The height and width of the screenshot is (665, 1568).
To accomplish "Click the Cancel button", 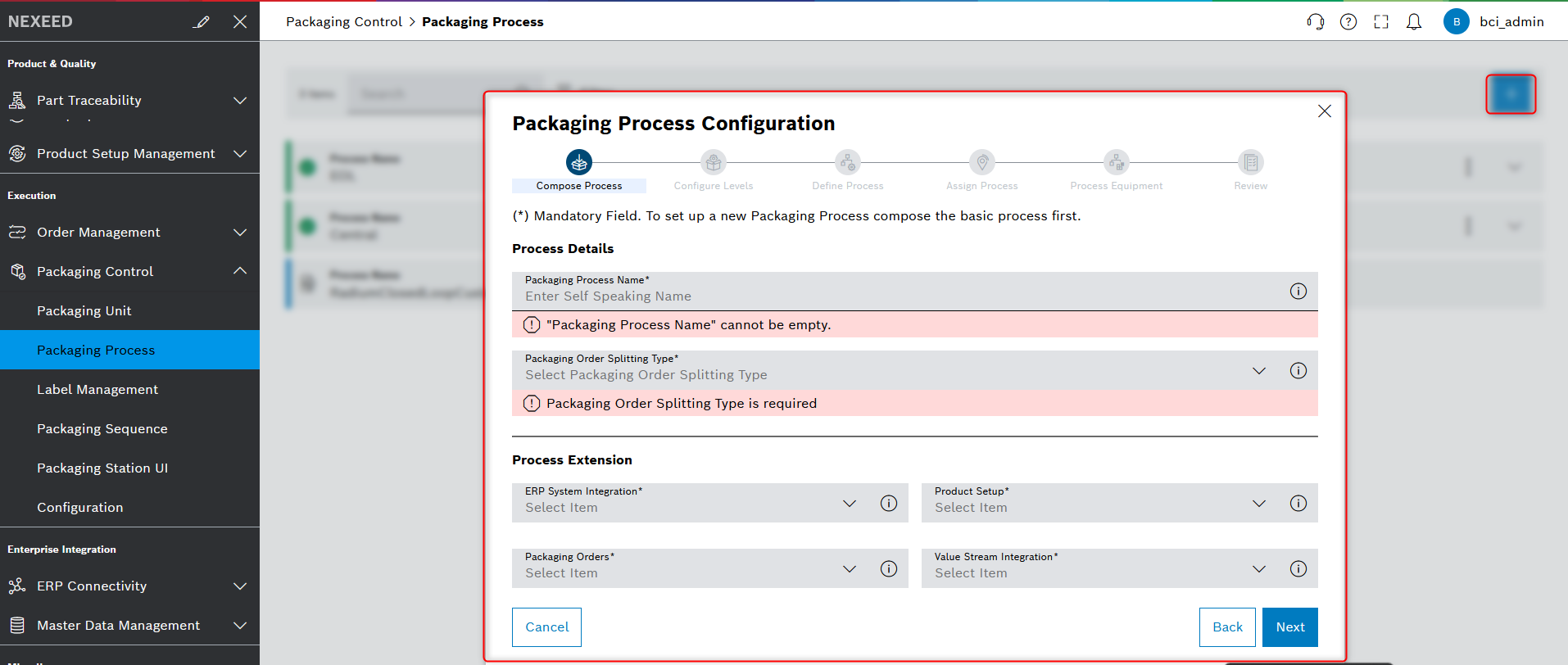I will [546, 627].
